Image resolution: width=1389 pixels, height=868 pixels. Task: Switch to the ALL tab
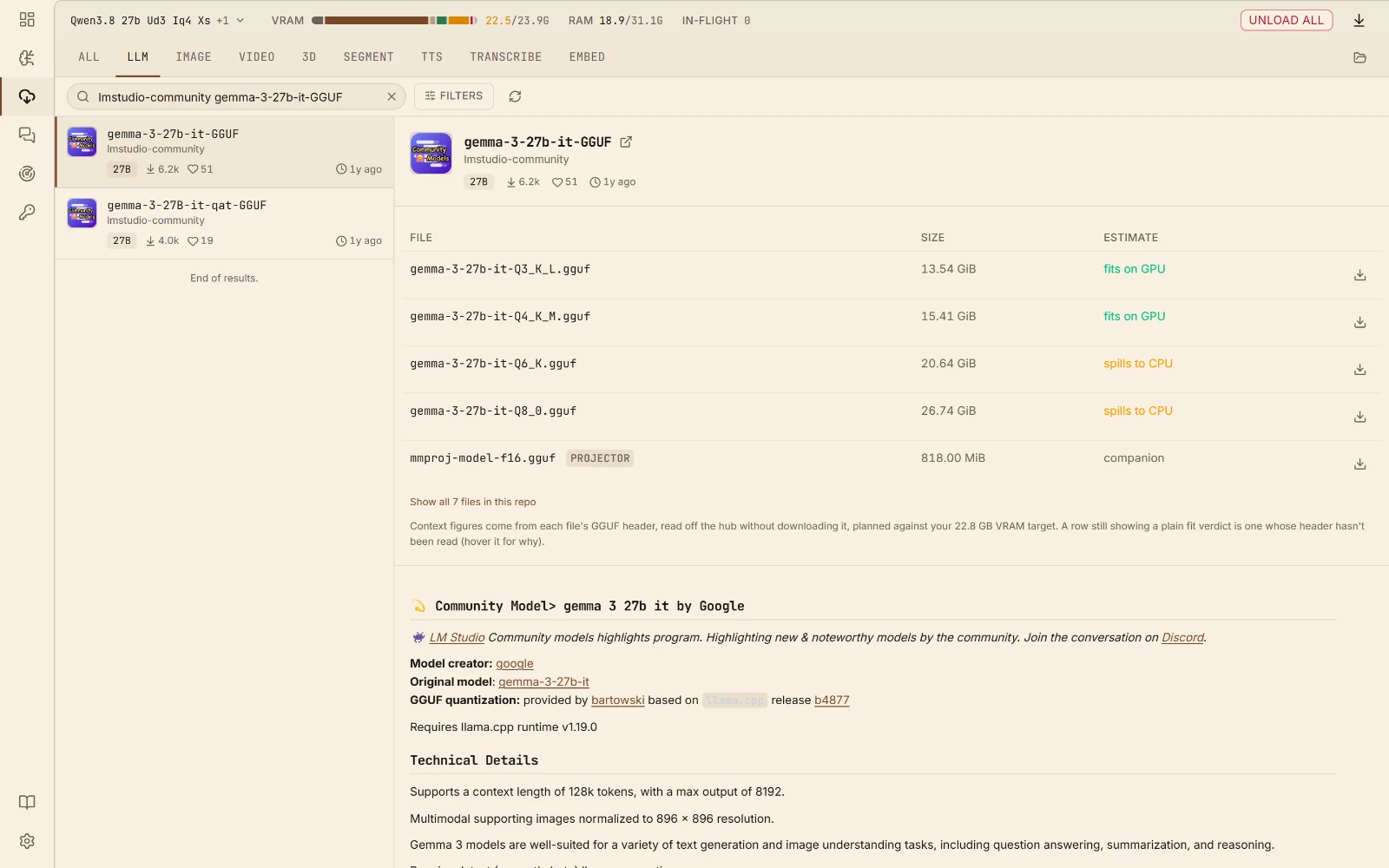click(89, 57)
